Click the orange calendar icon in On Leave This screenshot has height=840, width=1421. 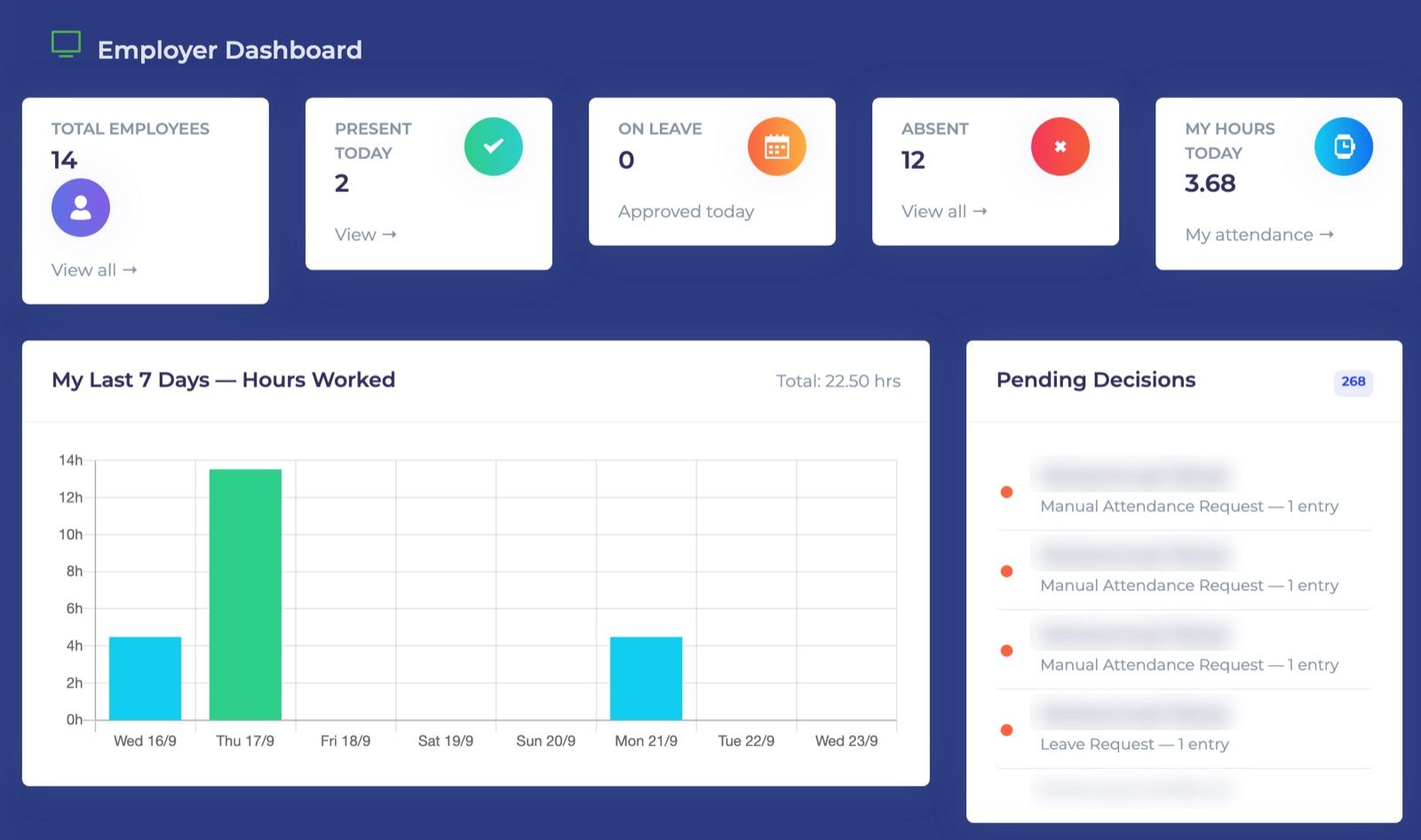(x=777, y=147)
